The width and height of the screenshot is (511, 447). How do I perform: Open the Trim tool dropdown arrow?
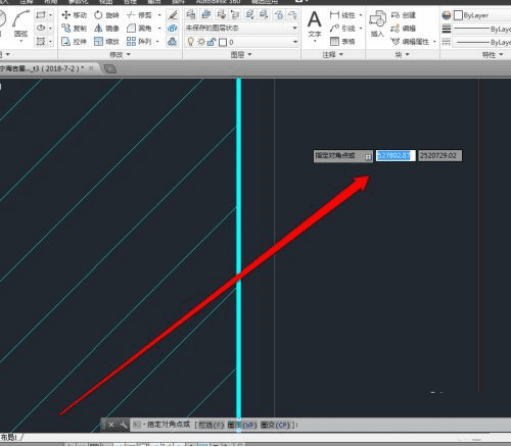point(159,15)
